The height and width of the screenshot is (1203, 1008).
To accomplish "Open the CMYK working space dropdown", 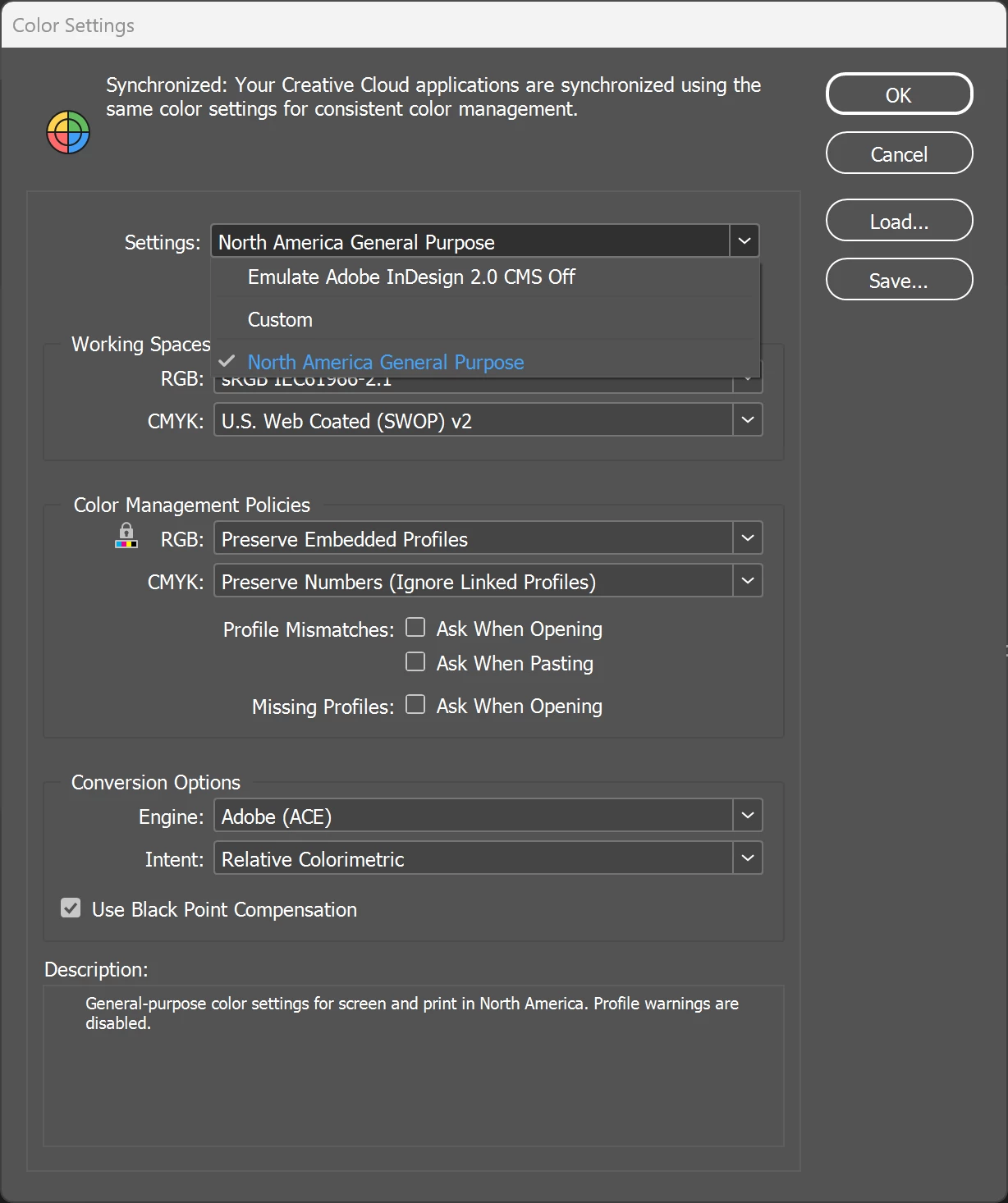I will pyautogui.click(x=488, y=420).
